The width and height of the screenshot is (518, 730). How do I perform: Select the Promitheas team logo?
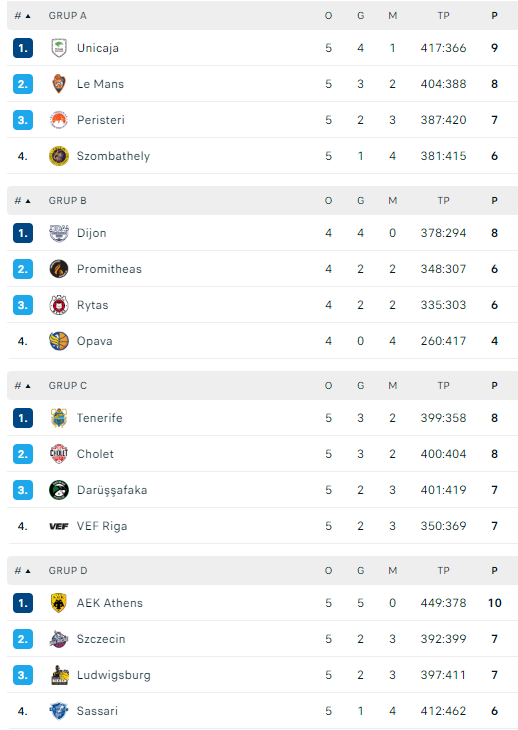coord(59,269)
